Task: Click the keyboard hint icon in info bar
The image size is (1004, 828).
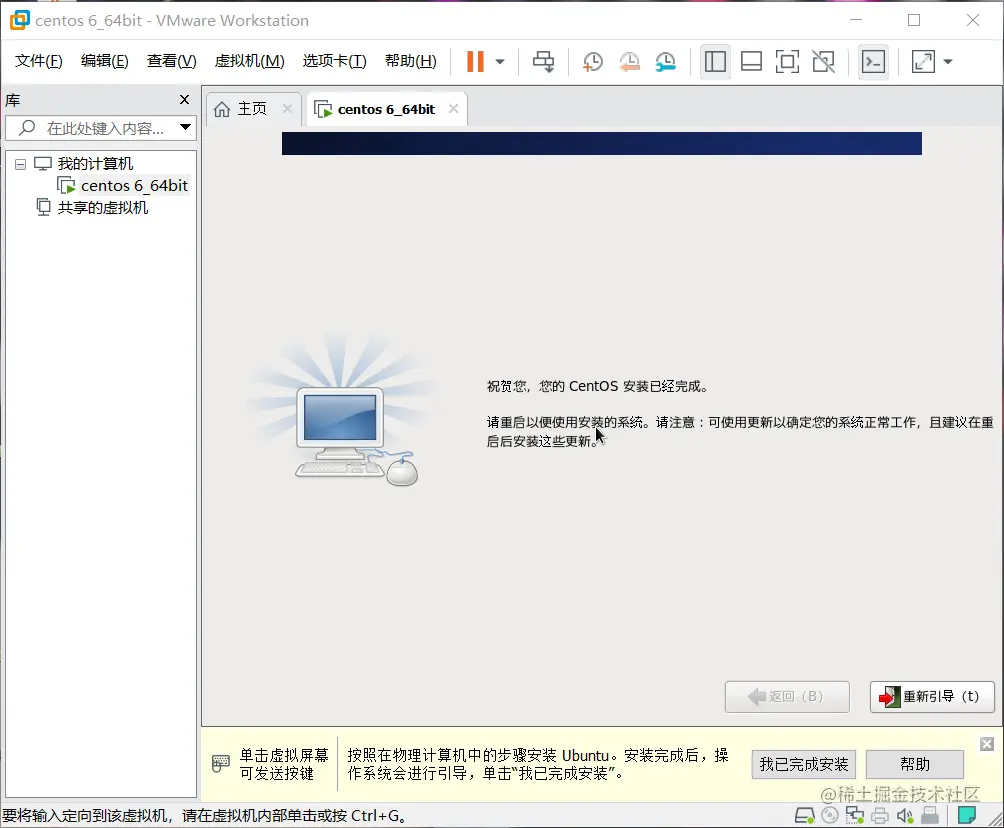Action: [x=221, y=763]
